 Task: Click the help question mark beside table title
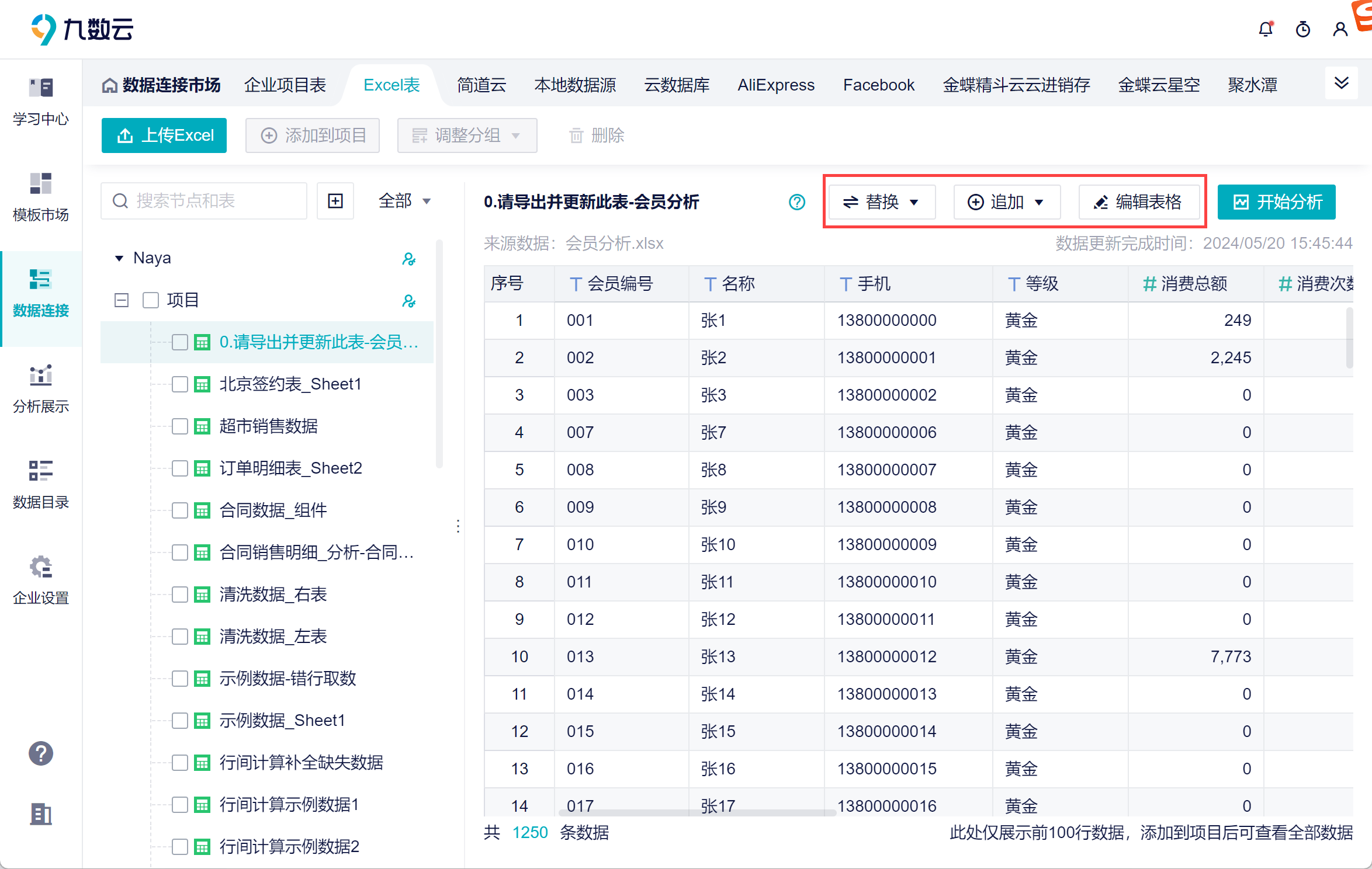coord(797,202)
